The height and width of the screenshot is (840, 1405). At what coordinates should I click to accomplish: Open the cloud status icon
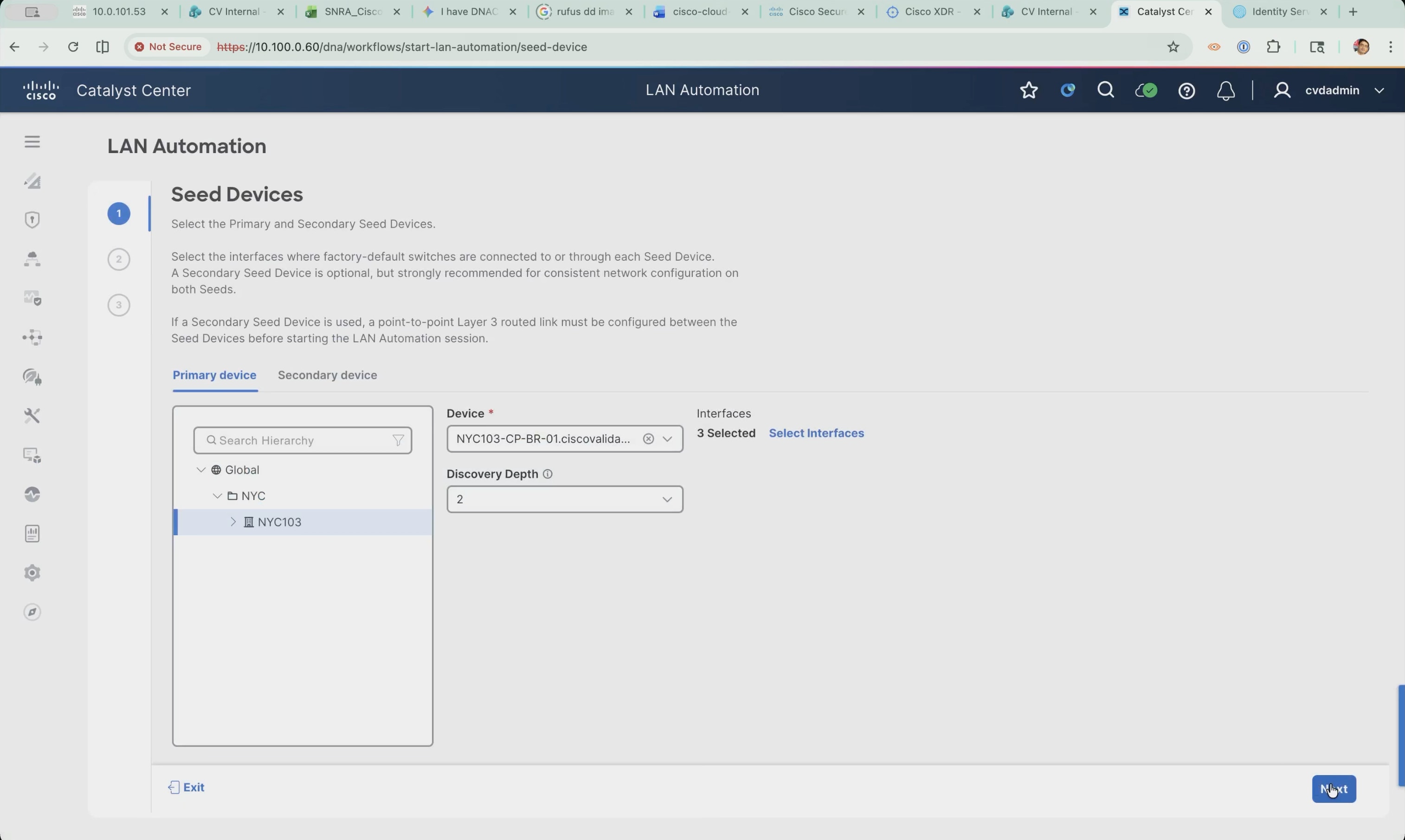(x=1146, y=90)
